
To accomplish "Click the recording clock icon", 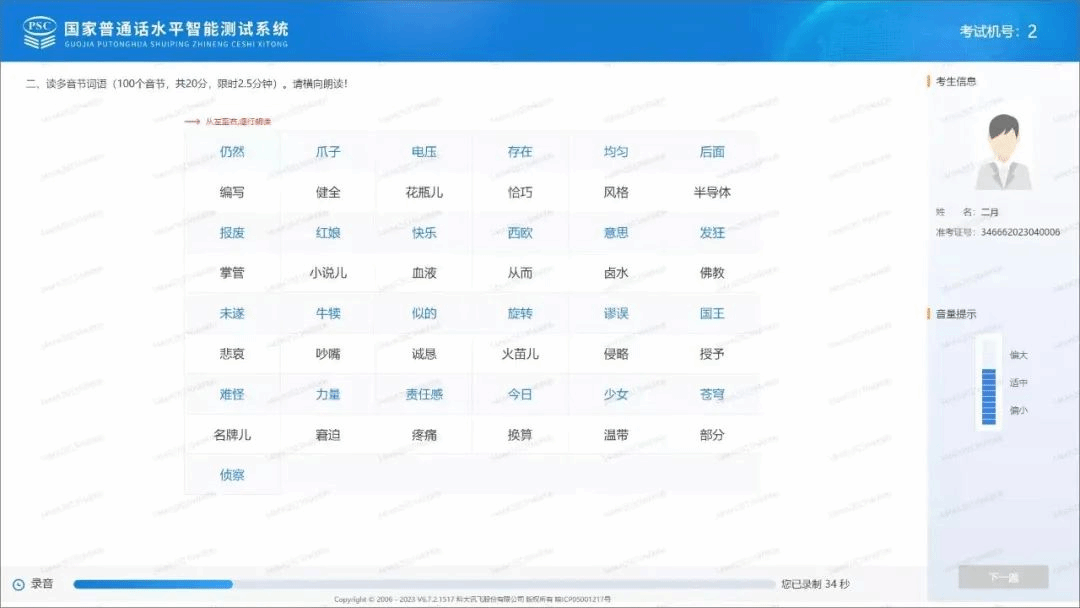I will pos(18,584).
